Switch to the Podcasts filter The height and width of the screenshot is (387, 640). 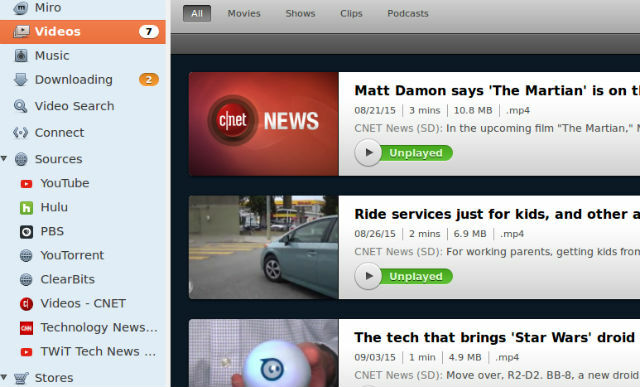[x=408, y=13]
